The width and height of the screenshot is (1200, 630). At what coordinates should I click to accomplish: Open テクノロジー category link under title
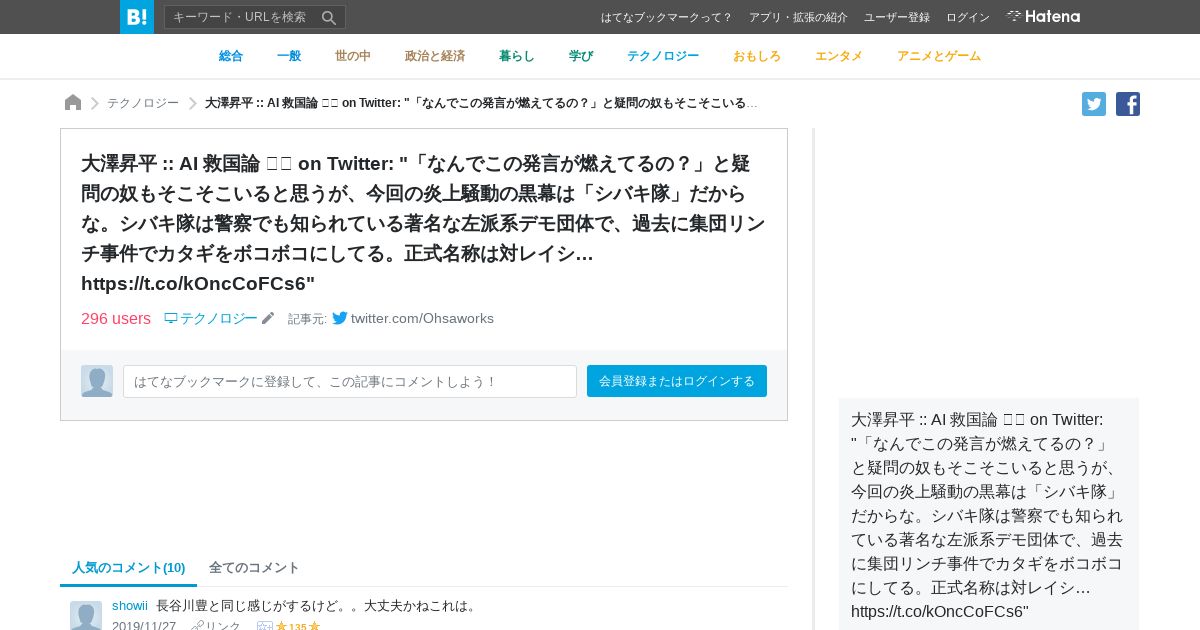click(211, 318)
